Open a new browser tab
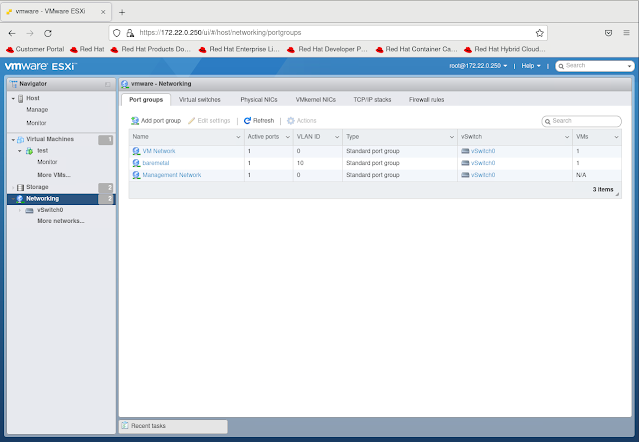The image size is (639, 442). (x=122, y=12)
